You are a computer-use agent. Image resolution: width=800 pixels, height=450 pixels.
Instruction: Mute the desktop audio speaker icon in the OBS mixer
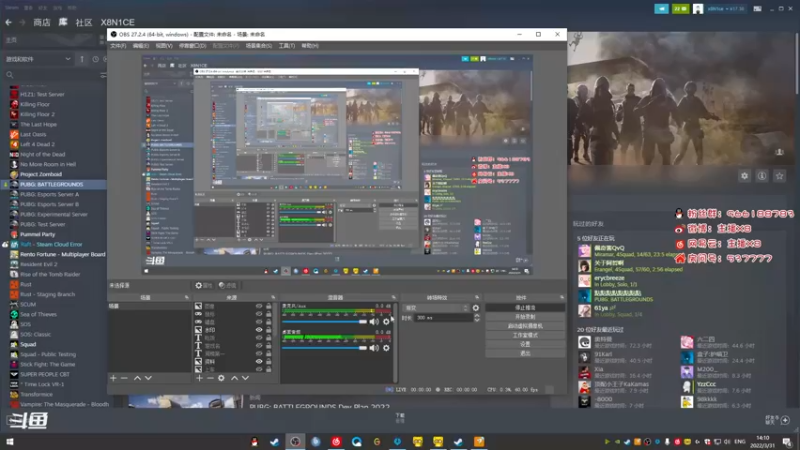pos(374,348)
